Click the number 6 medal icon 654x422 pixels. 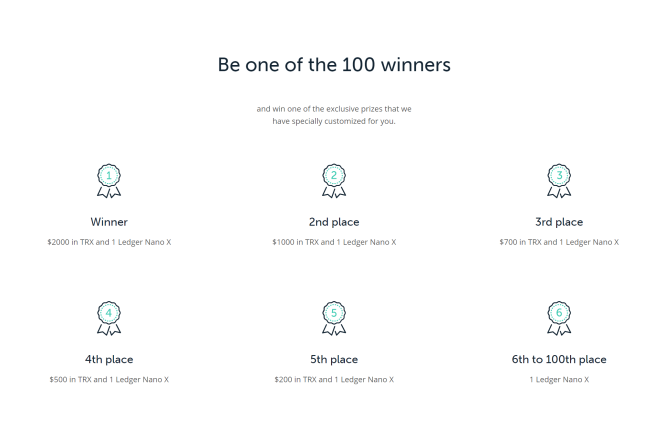click(559, 319)
